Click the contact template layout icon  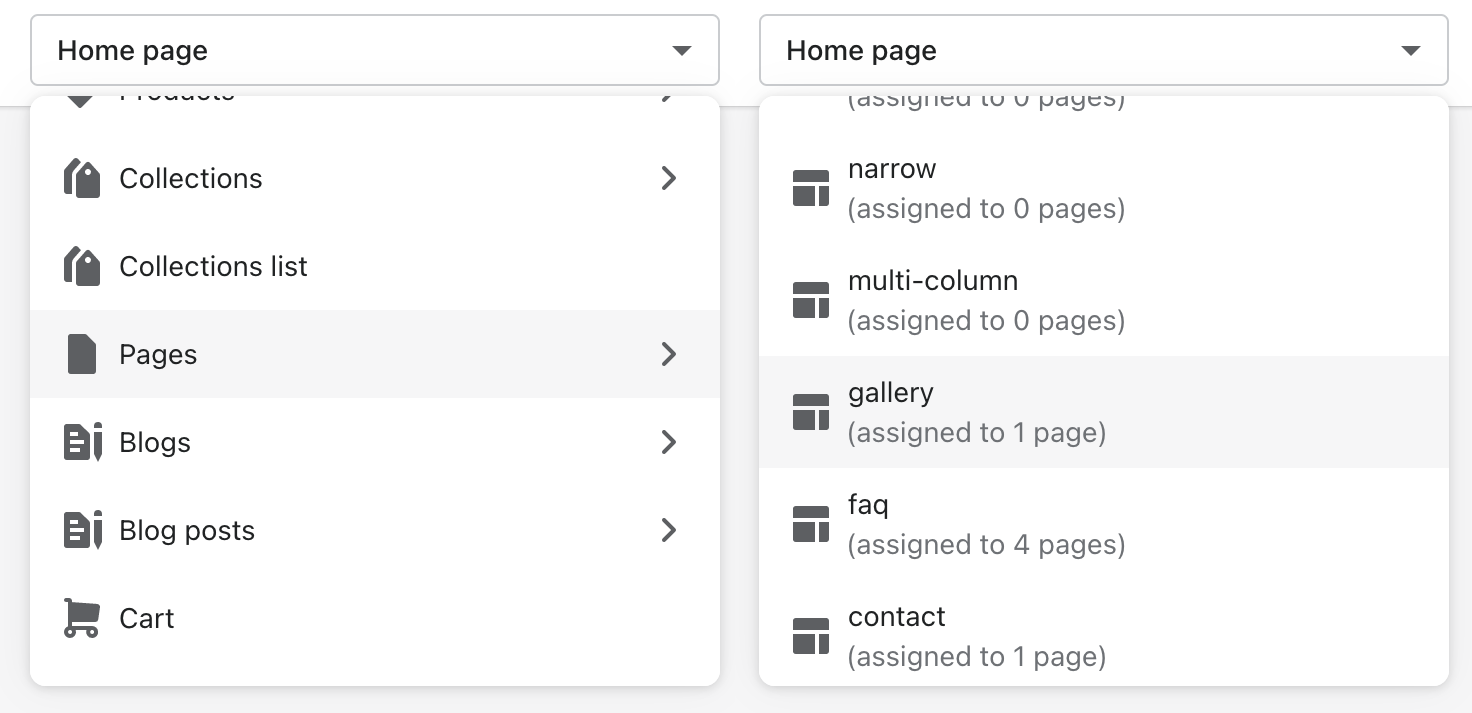click(x=811, y=636)
